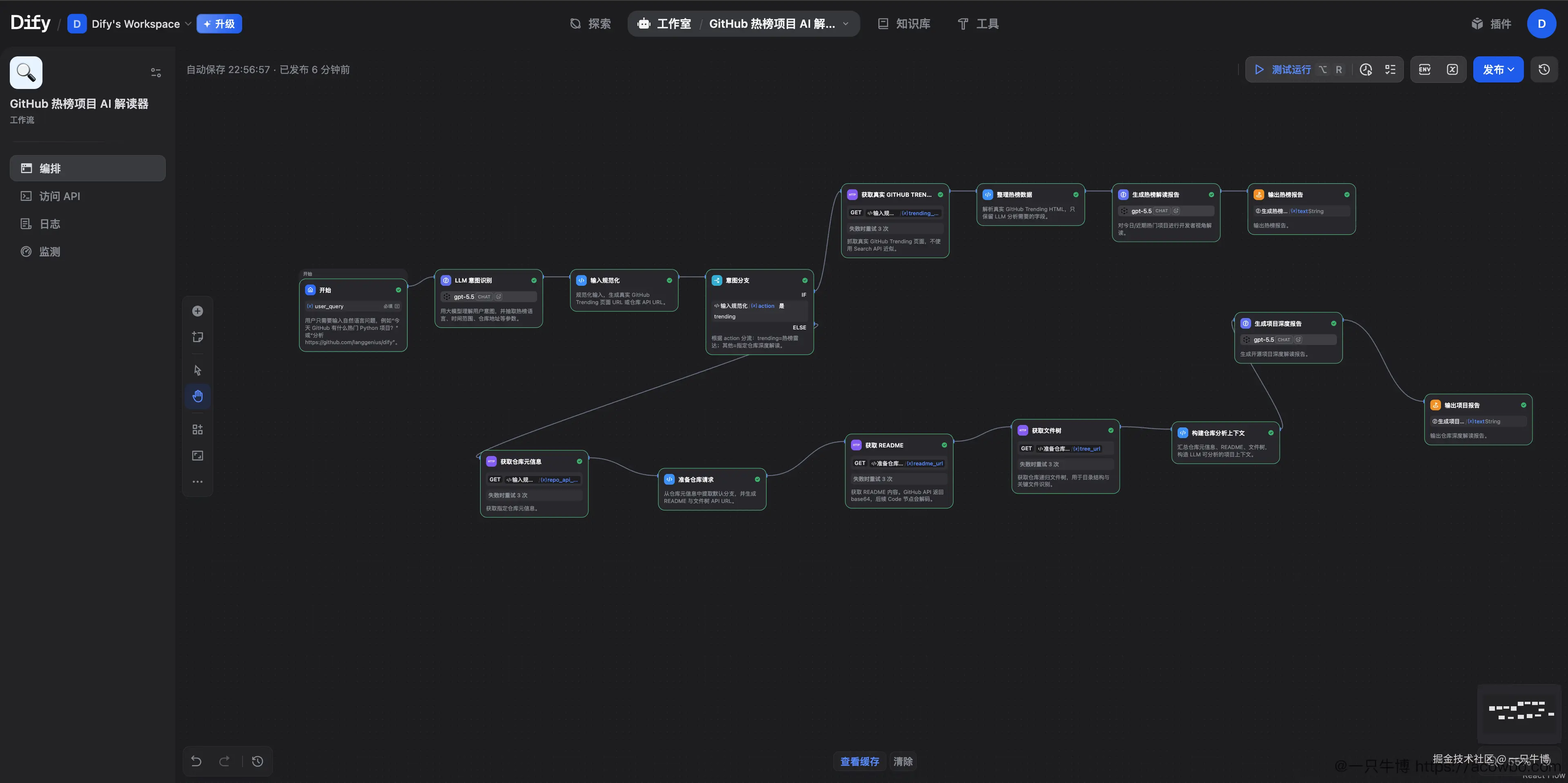
Task: Select the 获取文件树 node
Action: pyautogui.click(x=1065, y=456)
